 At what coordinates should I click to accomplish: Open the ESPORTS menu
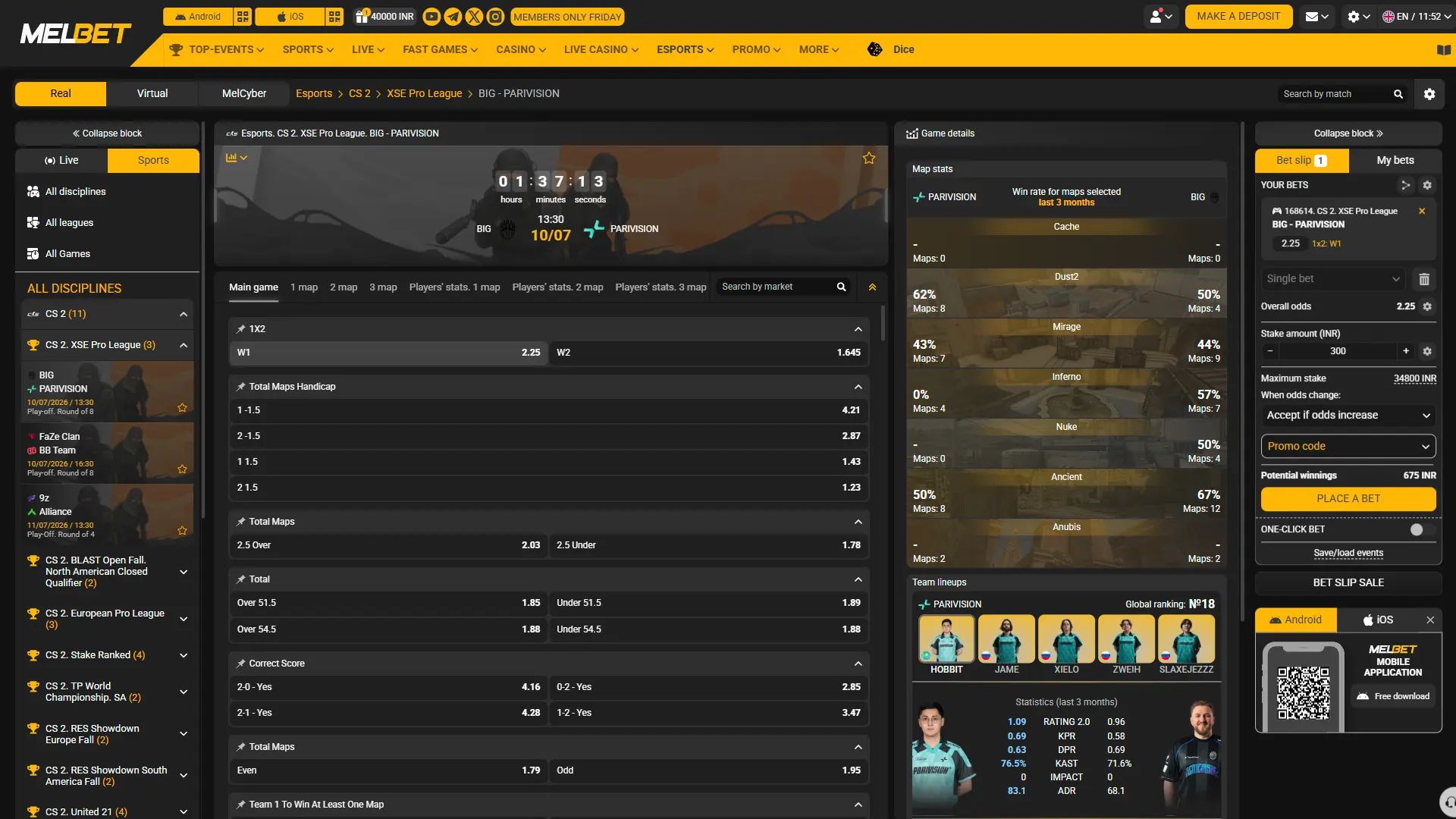coord(686,49)
